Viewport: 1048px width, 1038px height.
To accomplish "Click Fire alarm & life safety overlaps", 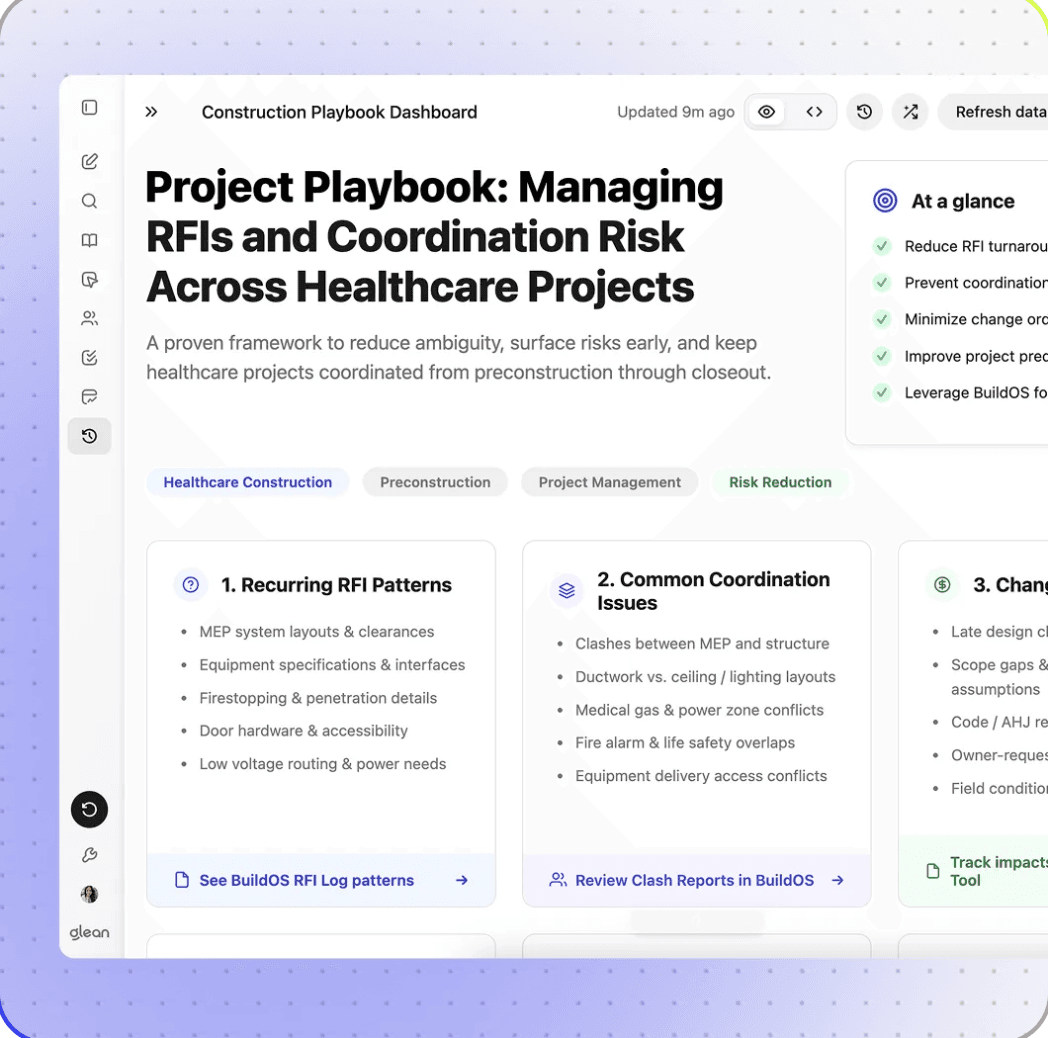I will pos(685,743).
